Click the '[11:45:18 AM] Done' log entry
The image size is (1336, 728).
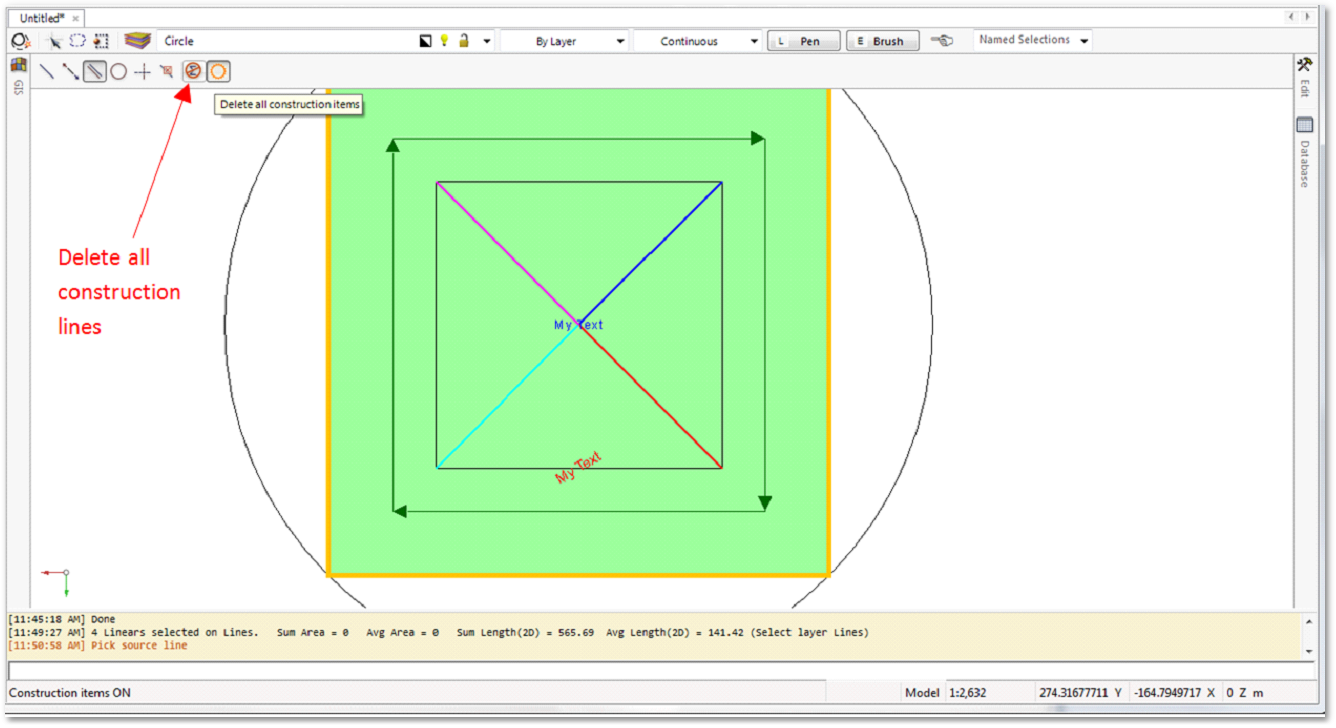62,620
